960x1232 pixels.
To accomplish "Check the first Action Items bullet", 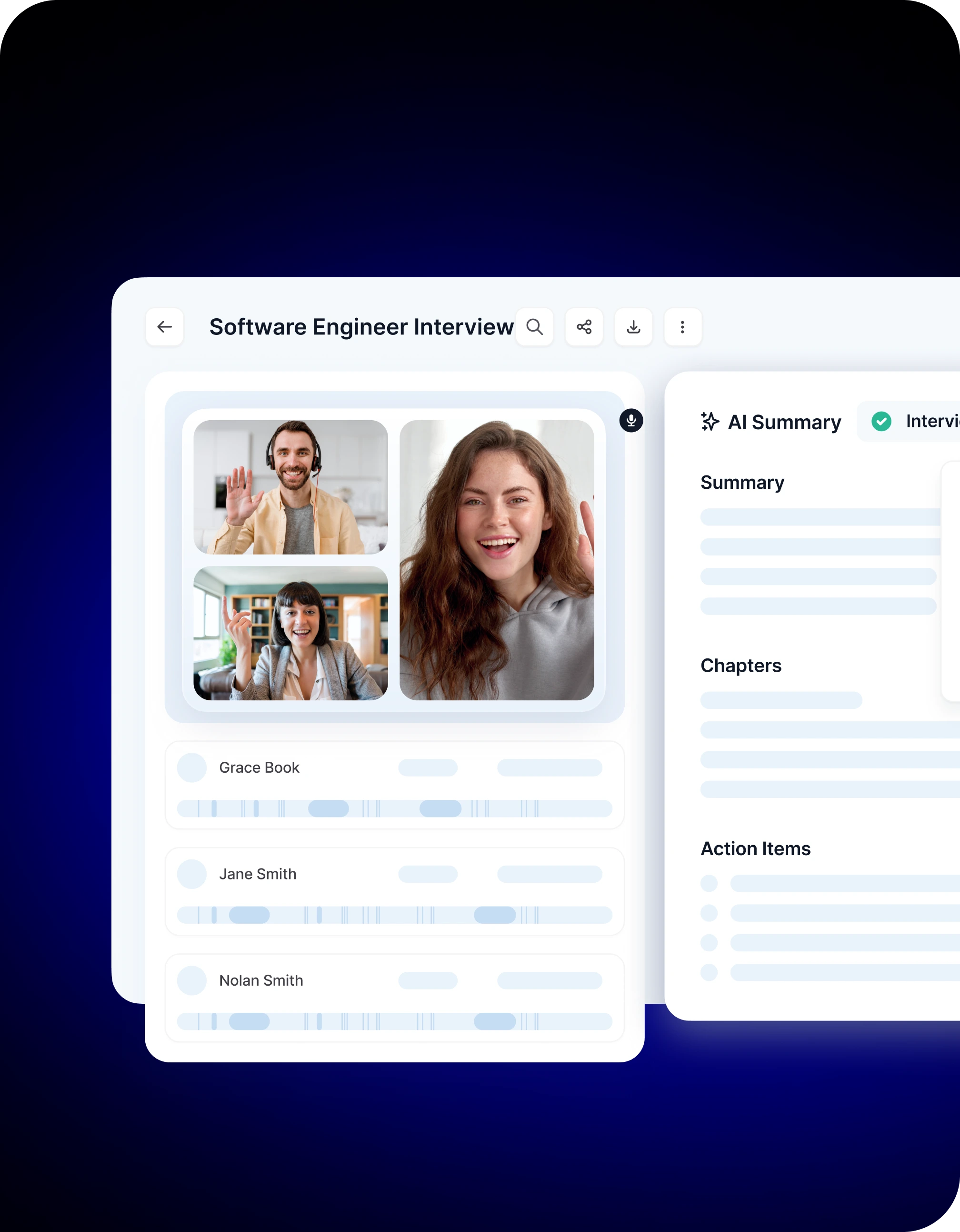I will (709, 883).
